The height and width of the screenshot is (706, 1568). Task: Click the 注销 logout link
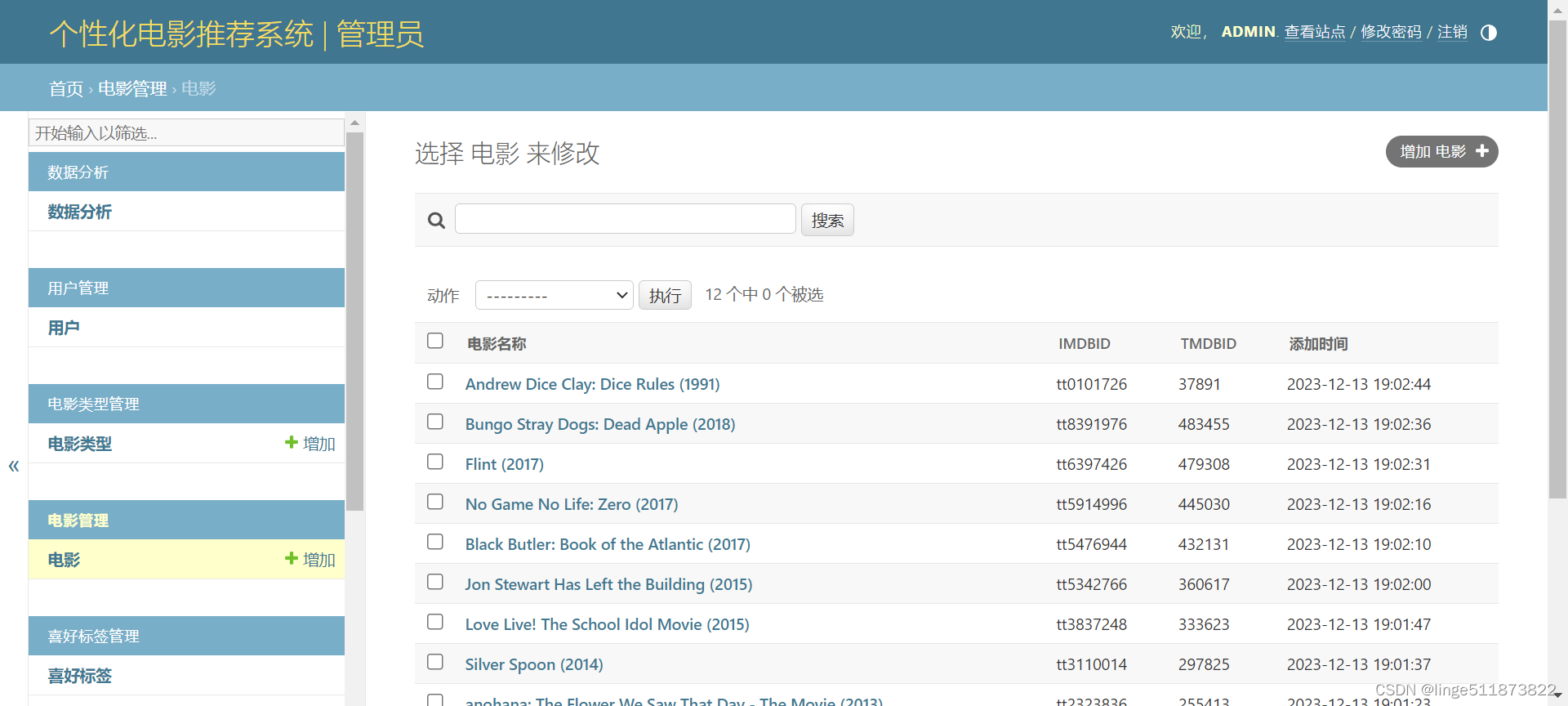pyautogui.click(x=1452, y=32)
